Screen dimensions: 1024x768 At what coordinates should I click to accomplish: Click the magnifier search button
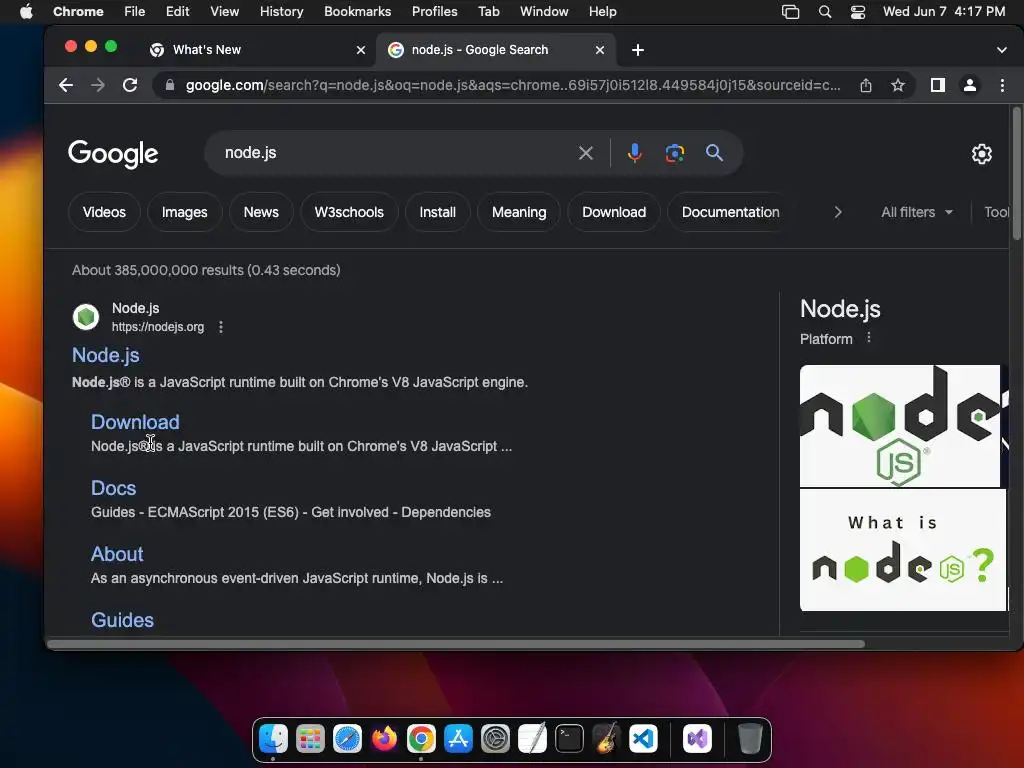(714, 153)
